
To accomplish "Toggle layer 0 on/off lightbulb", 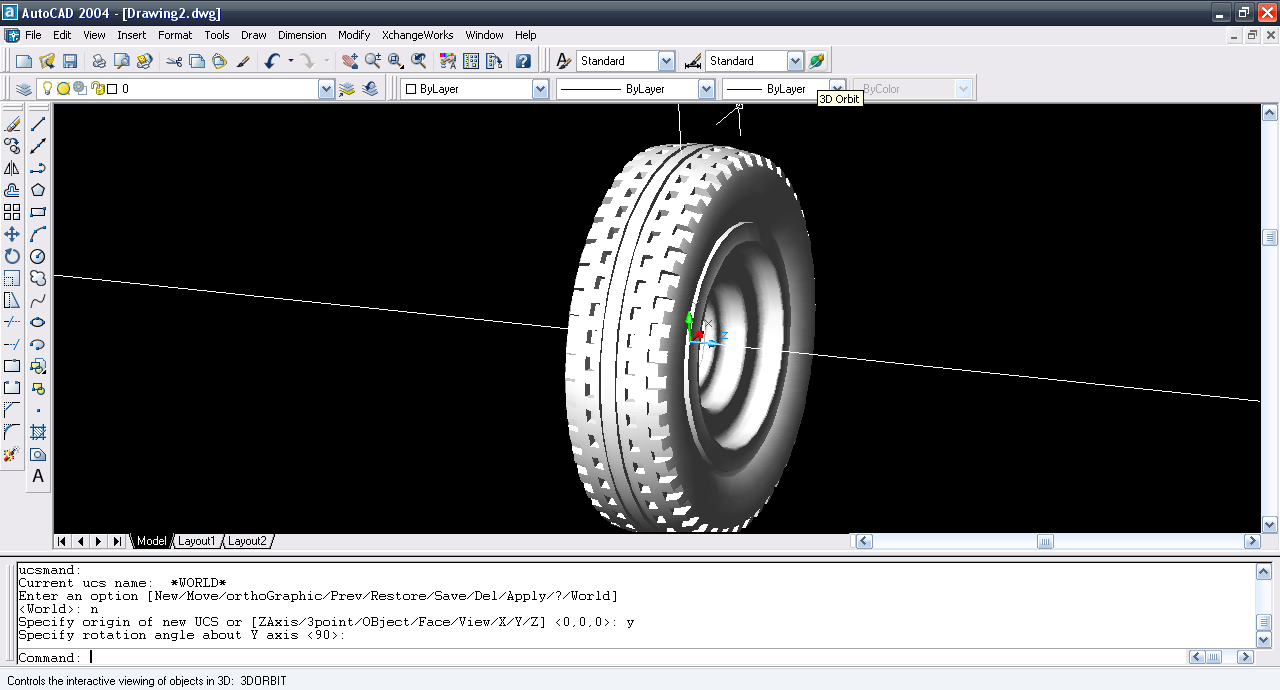I will tap(46, 89).
